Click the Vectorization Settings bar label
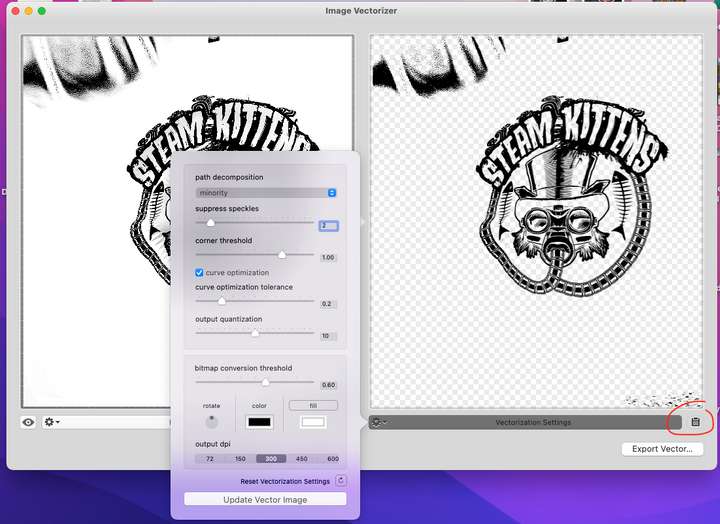 click(x=533, y=422)
